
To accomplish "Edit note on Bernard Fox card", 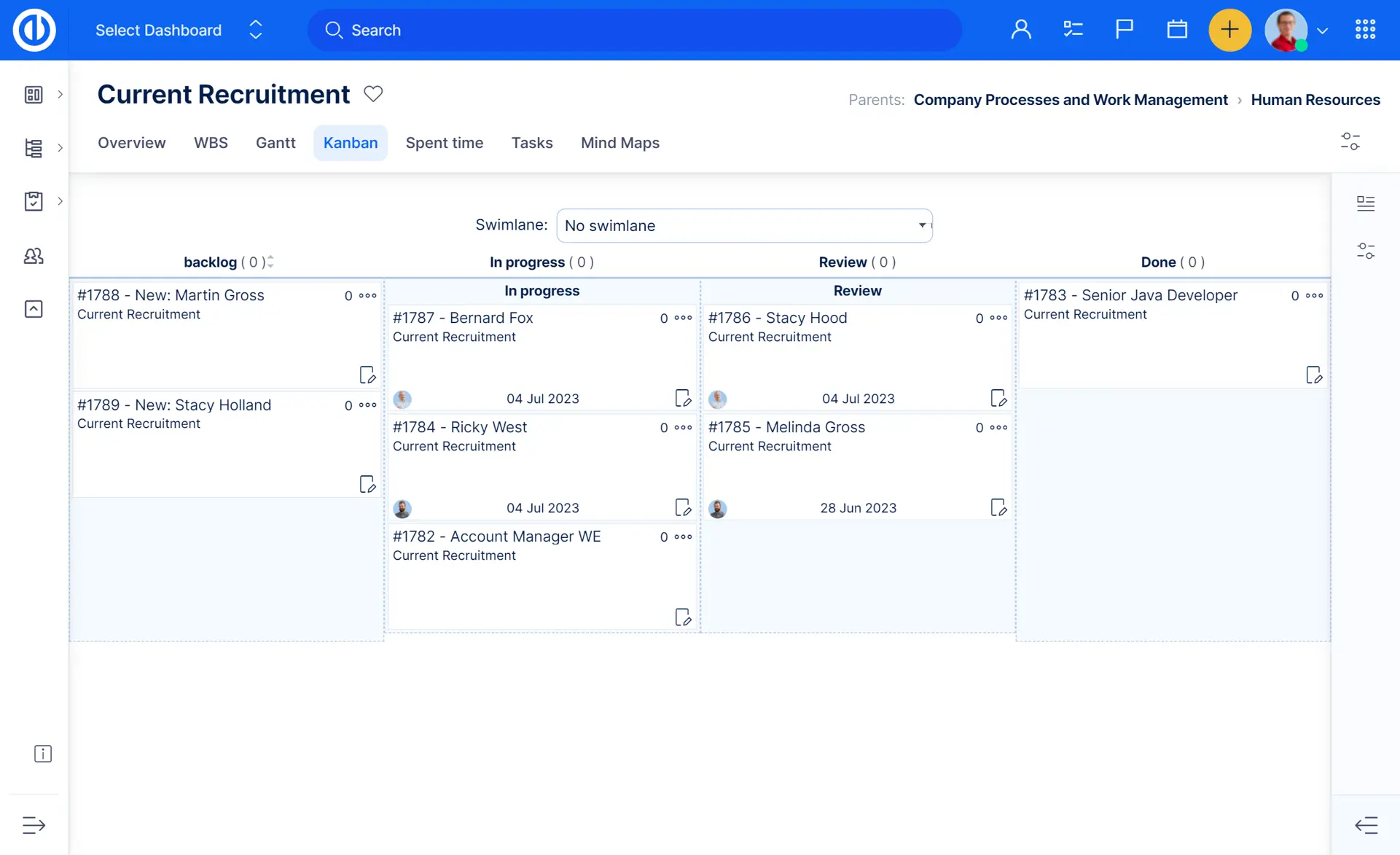I will coord(683,398).
